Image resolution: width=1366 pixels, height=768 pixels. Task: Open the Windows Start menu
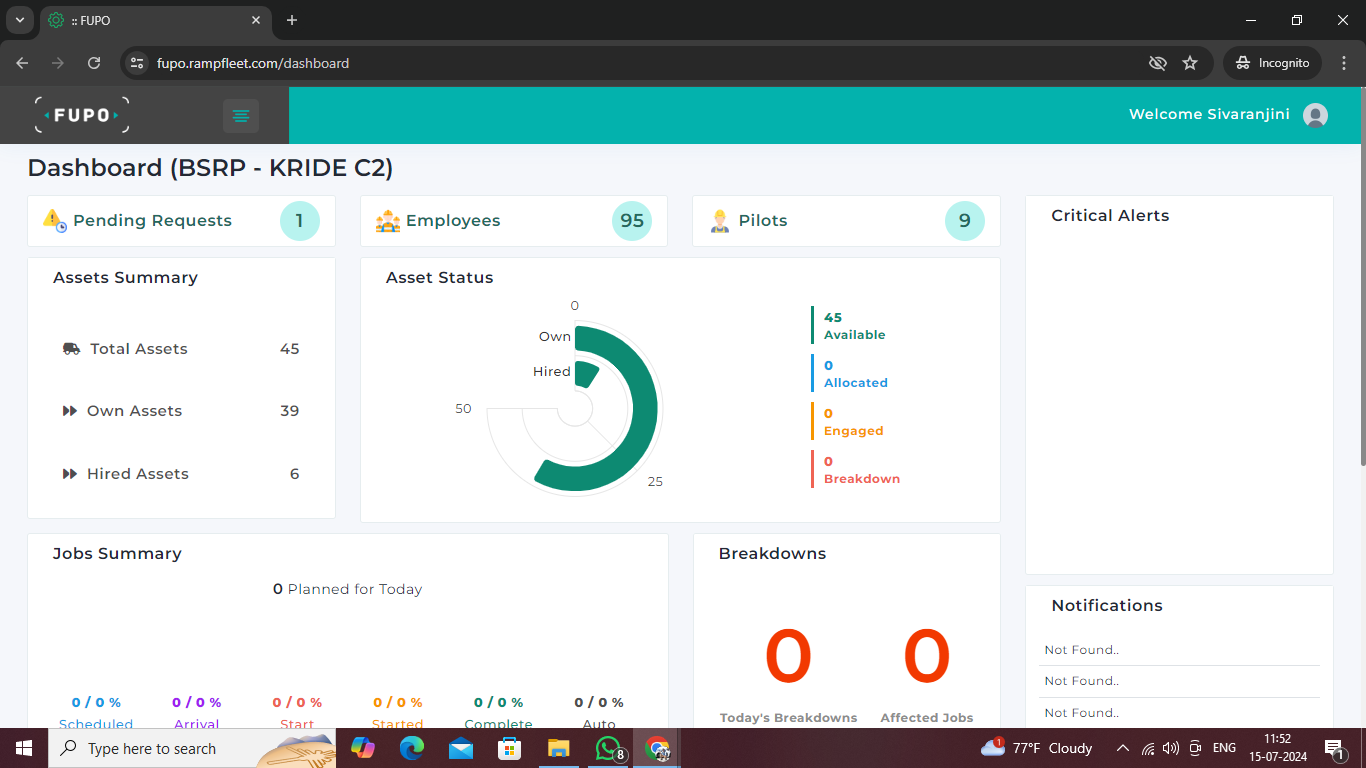[22, 748]
